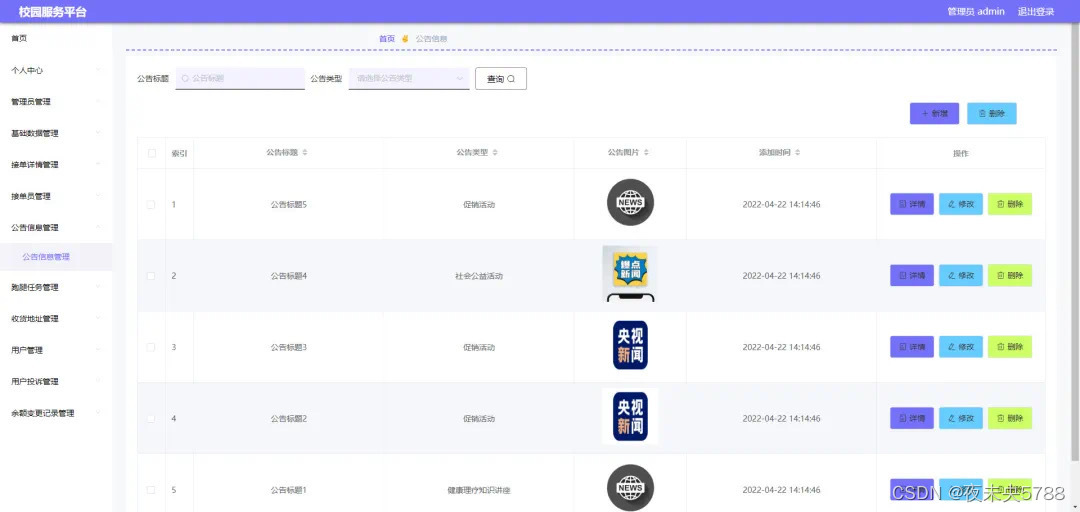Click the 操作 column header
The height and width of the screenshot is (512, 1080).
[960, 153]
